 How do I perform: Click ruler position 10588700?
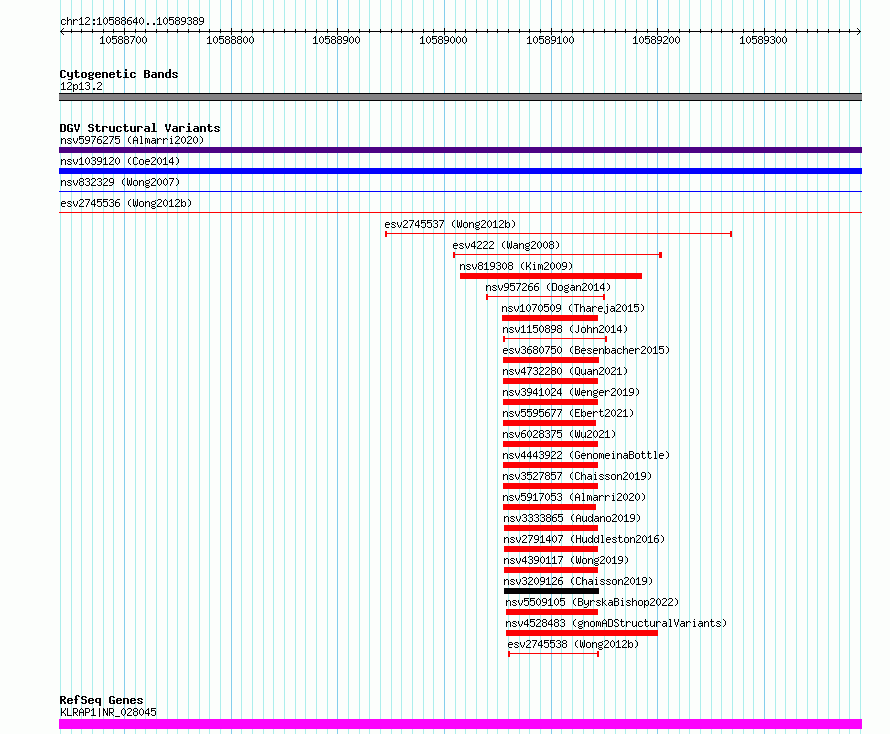(123, 40)
